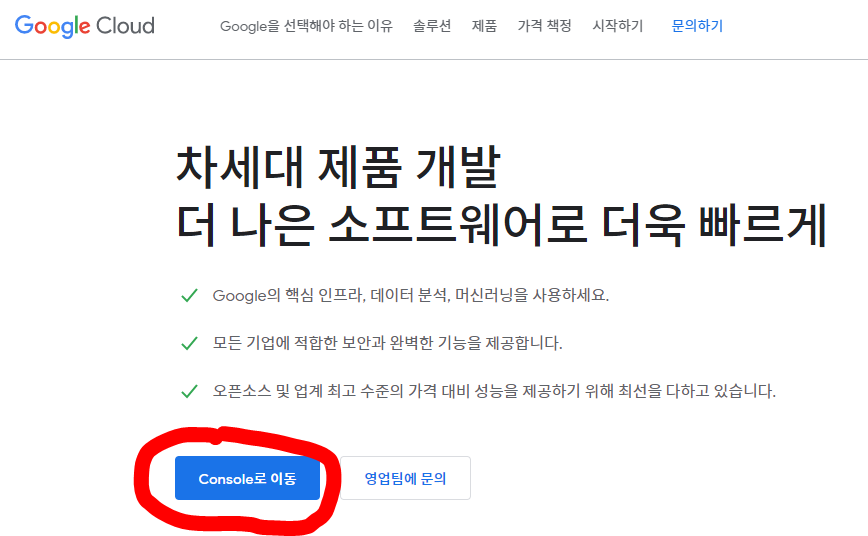Open the 제품 menu item
This screenshot has height=536, width=868.
coord(484,26)
